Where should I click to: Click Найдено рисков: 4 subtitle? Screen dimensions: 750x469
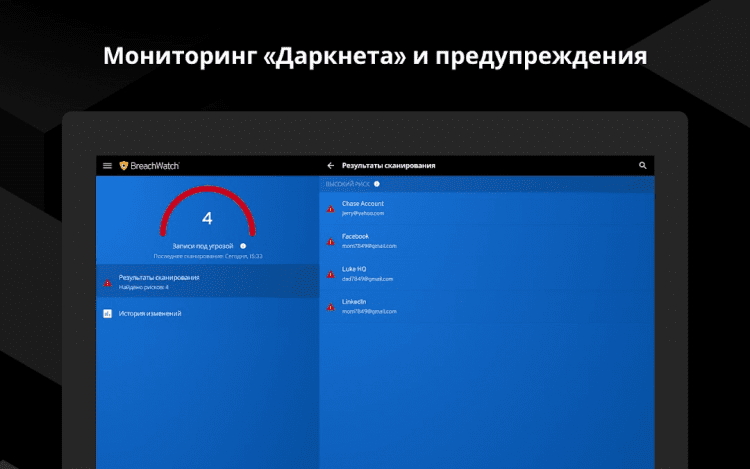(143, 287)
